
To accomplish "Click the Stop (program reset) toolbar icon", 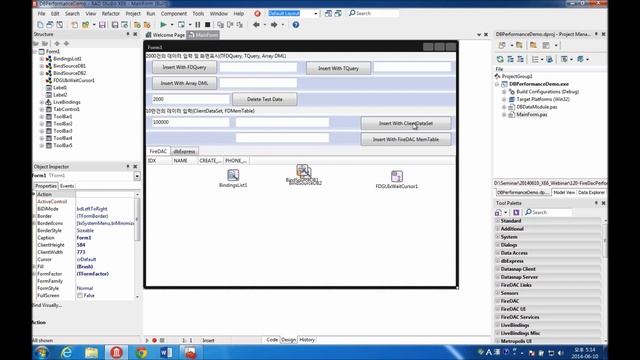I will tap(207, 25).
